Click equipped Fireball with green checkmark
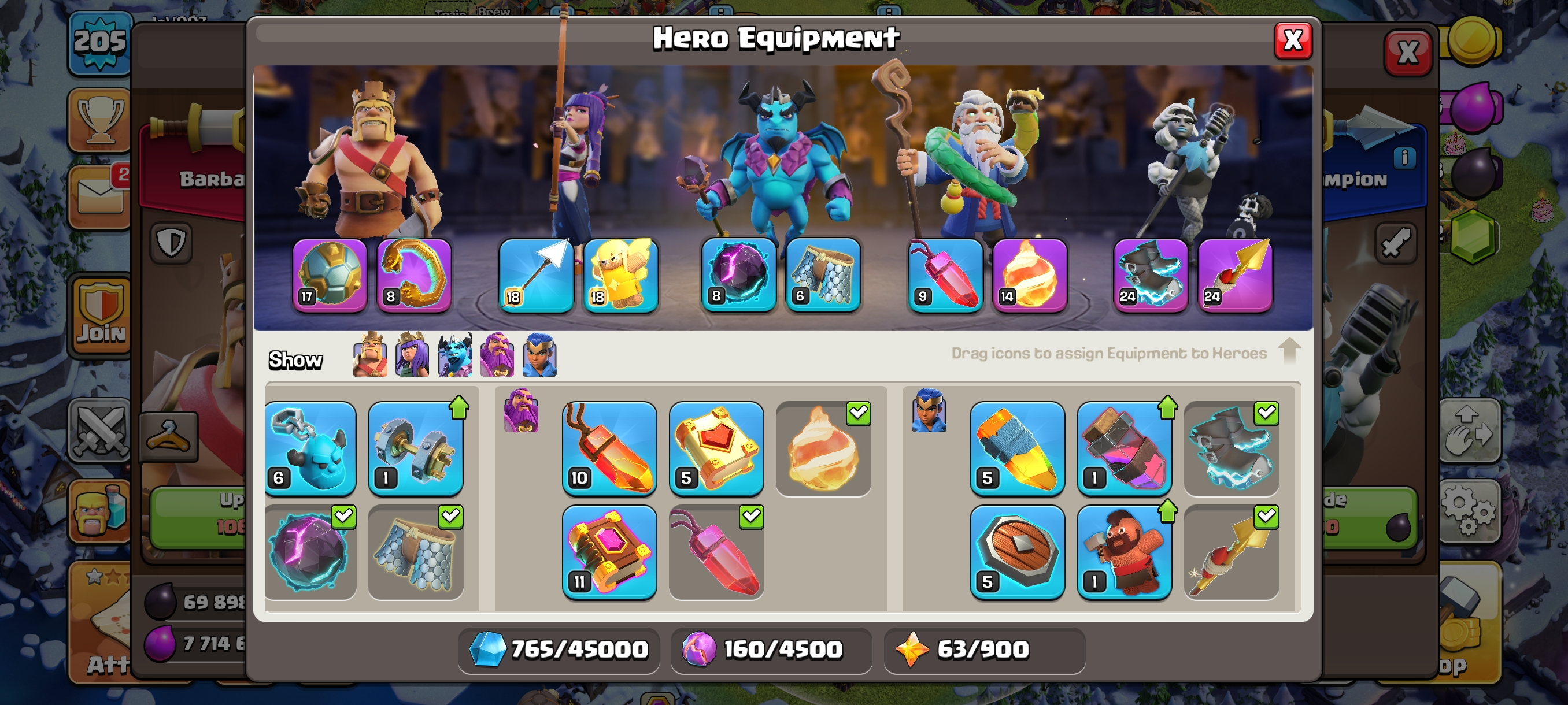Screen dimensions: 1568x705 (823, 448)
